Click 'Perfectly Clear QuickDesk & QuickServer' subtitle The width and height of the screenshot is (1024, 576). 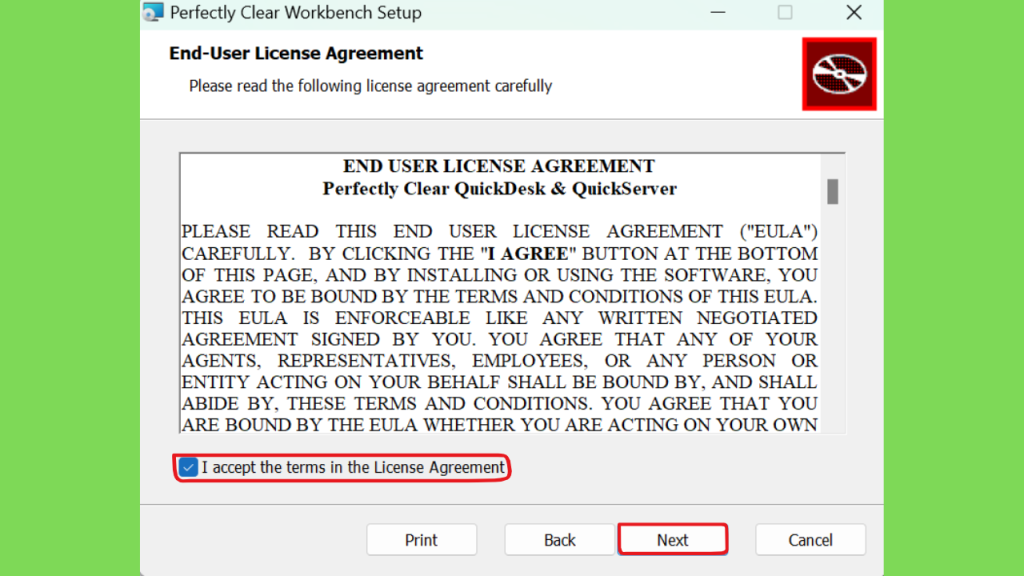click(500, 189)
